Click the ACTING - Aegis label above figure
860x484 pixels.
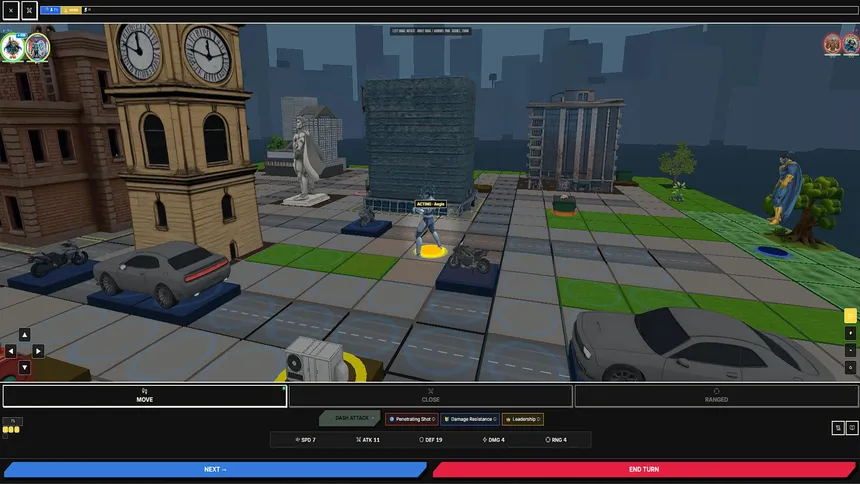pos(431,204)
